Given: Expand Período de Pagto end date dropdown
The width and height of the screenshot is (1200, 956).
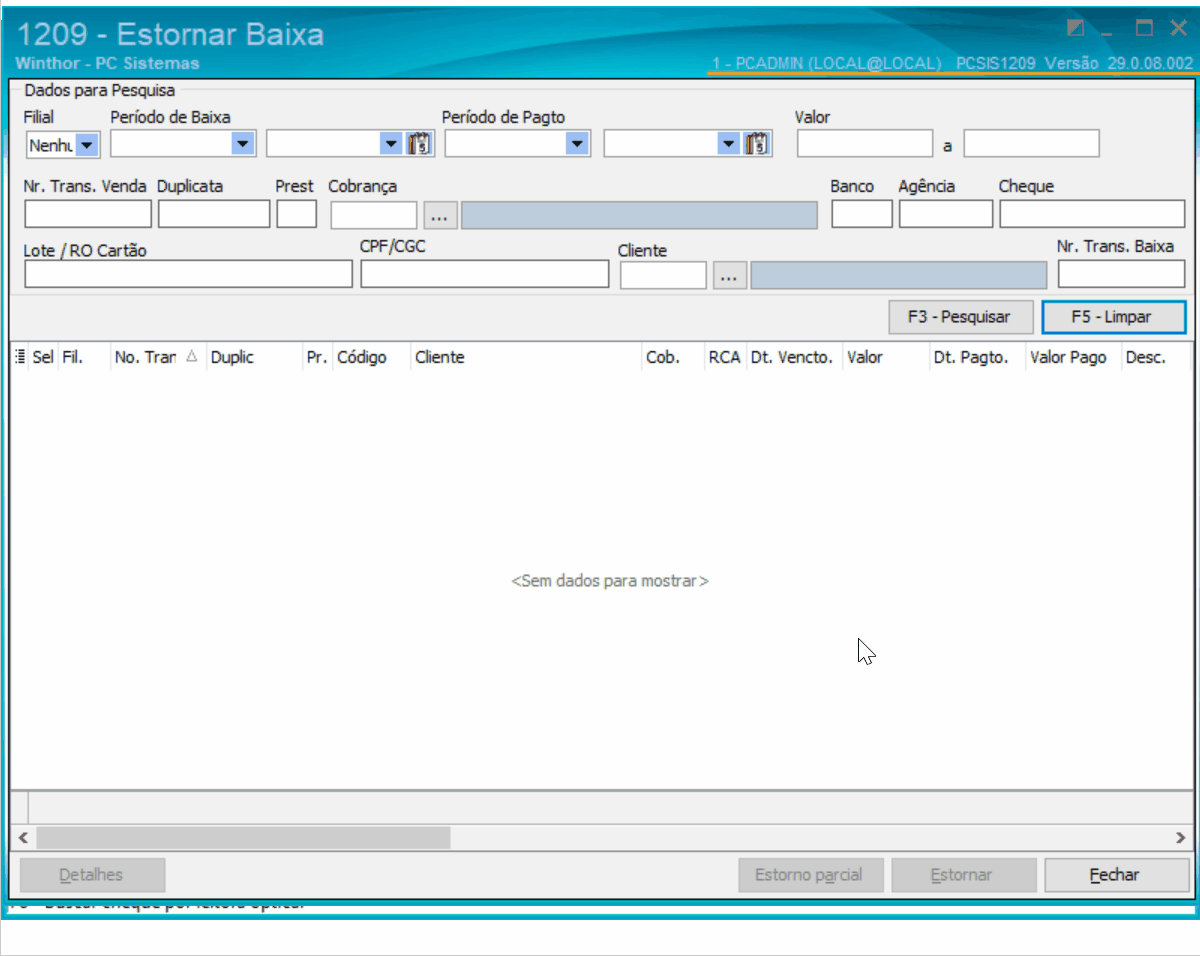Looking at the screenshot, I should coord(728,144).
